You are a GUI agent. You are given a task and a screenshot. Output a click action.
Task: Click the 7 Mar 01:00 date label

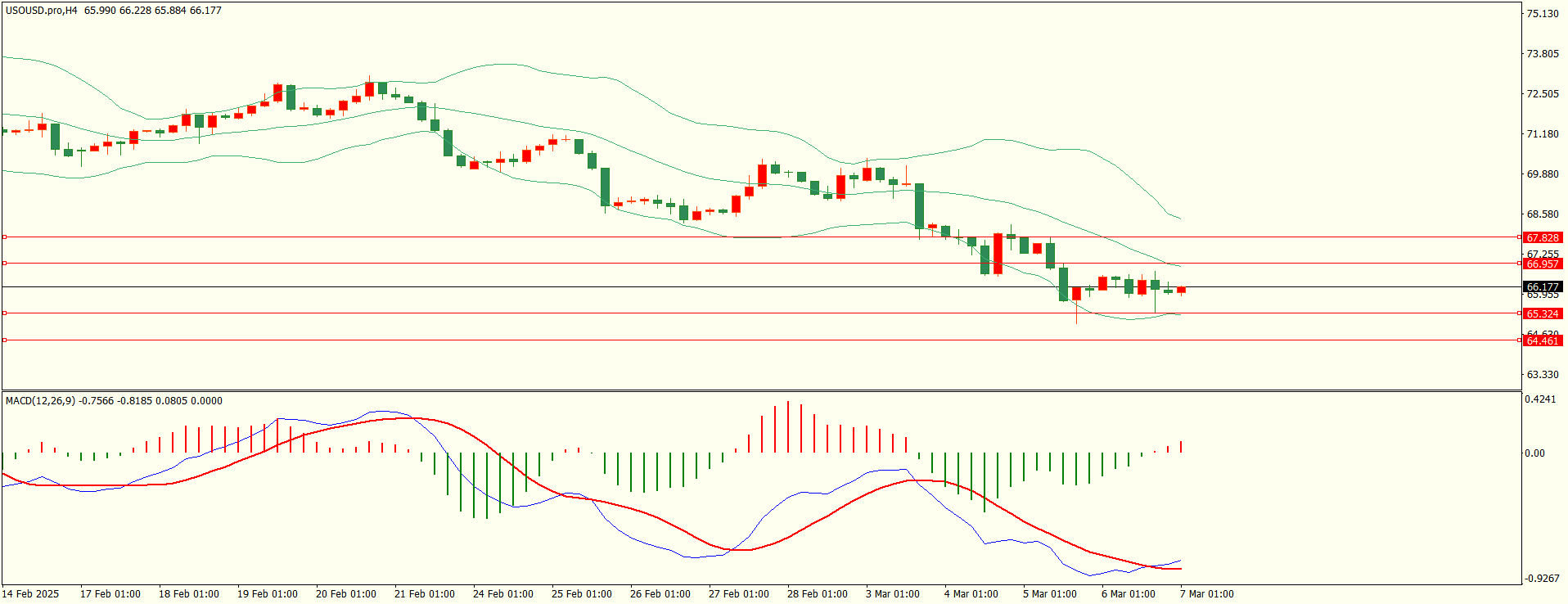[1206, 594]
